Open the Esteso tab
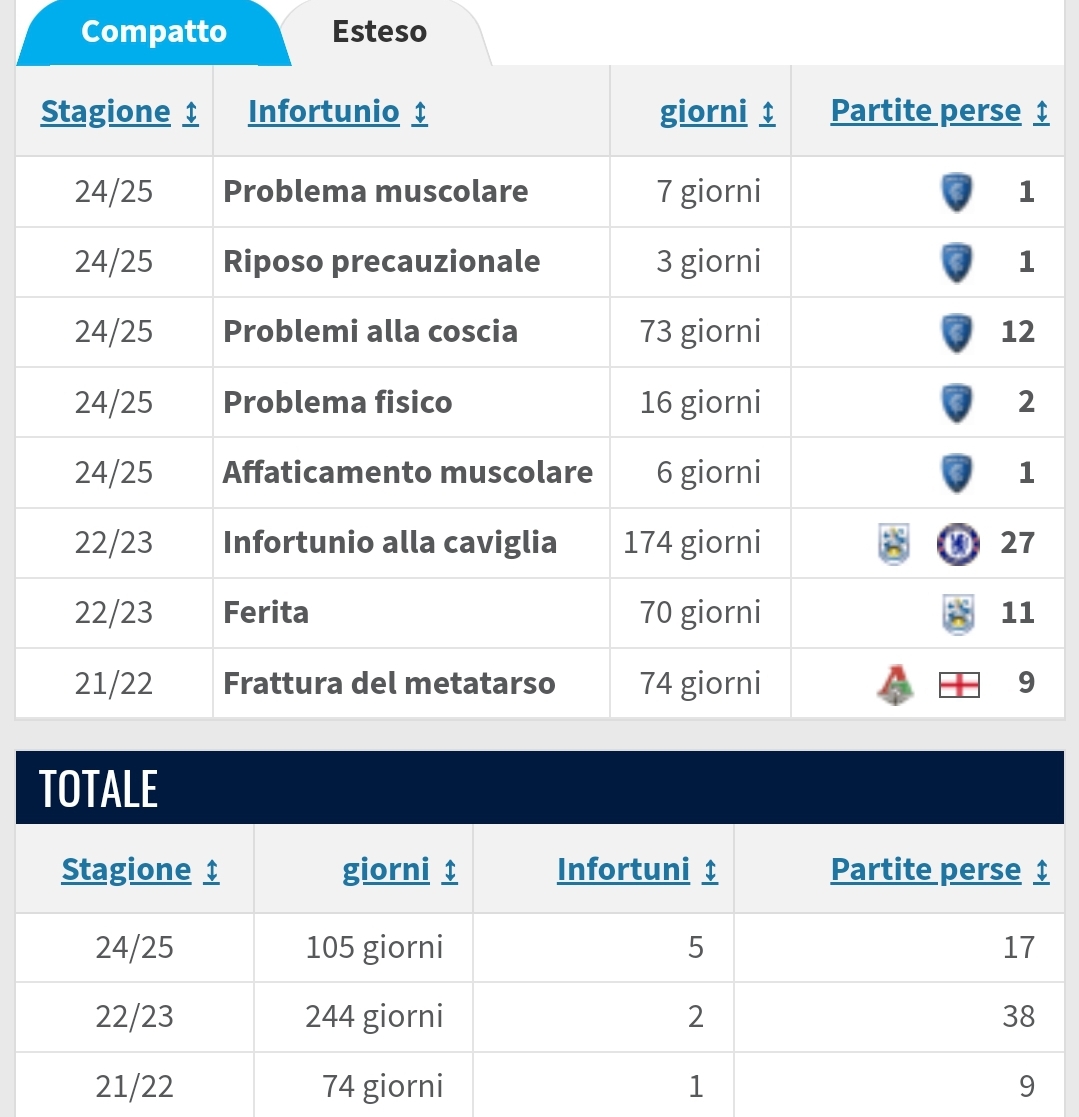 click(379, 32)
